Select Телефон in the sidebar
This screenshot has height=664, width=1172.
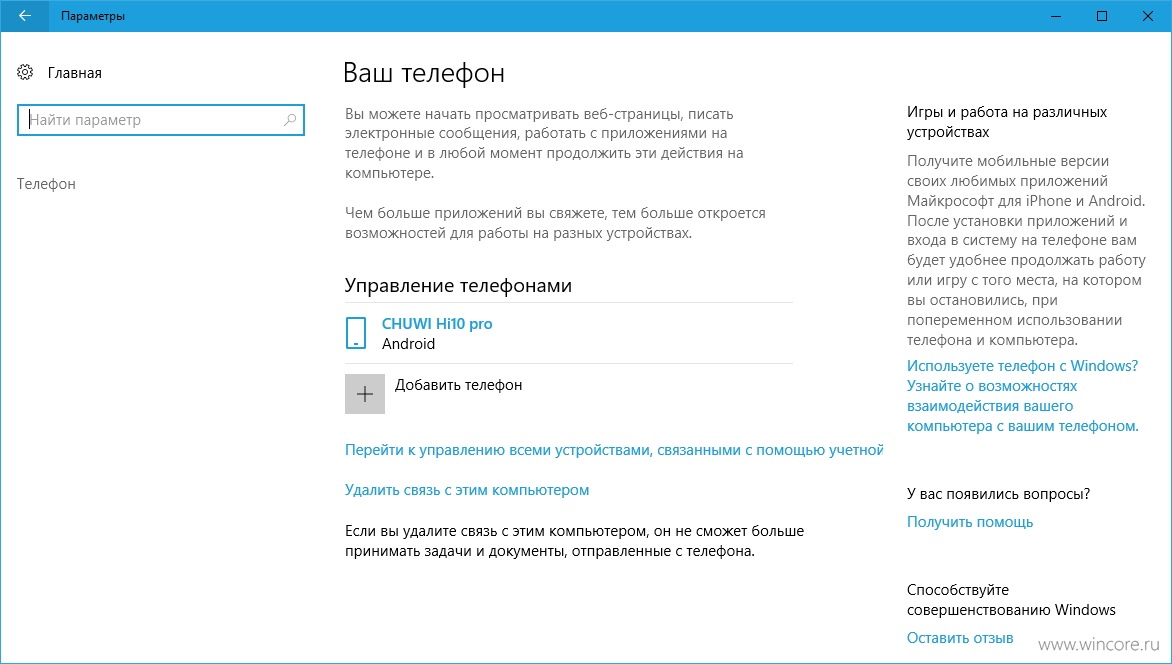46,184
